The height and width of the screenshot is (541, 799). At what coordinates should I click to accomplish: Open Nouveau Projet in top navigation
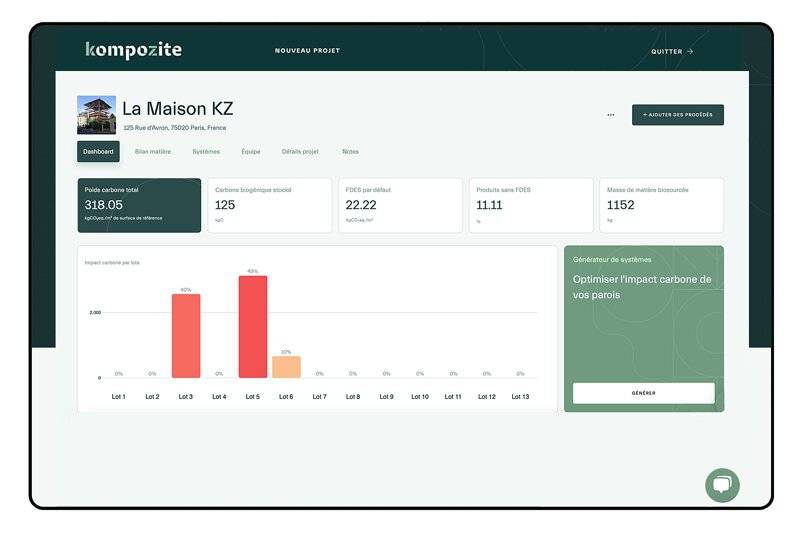point(307,51)
